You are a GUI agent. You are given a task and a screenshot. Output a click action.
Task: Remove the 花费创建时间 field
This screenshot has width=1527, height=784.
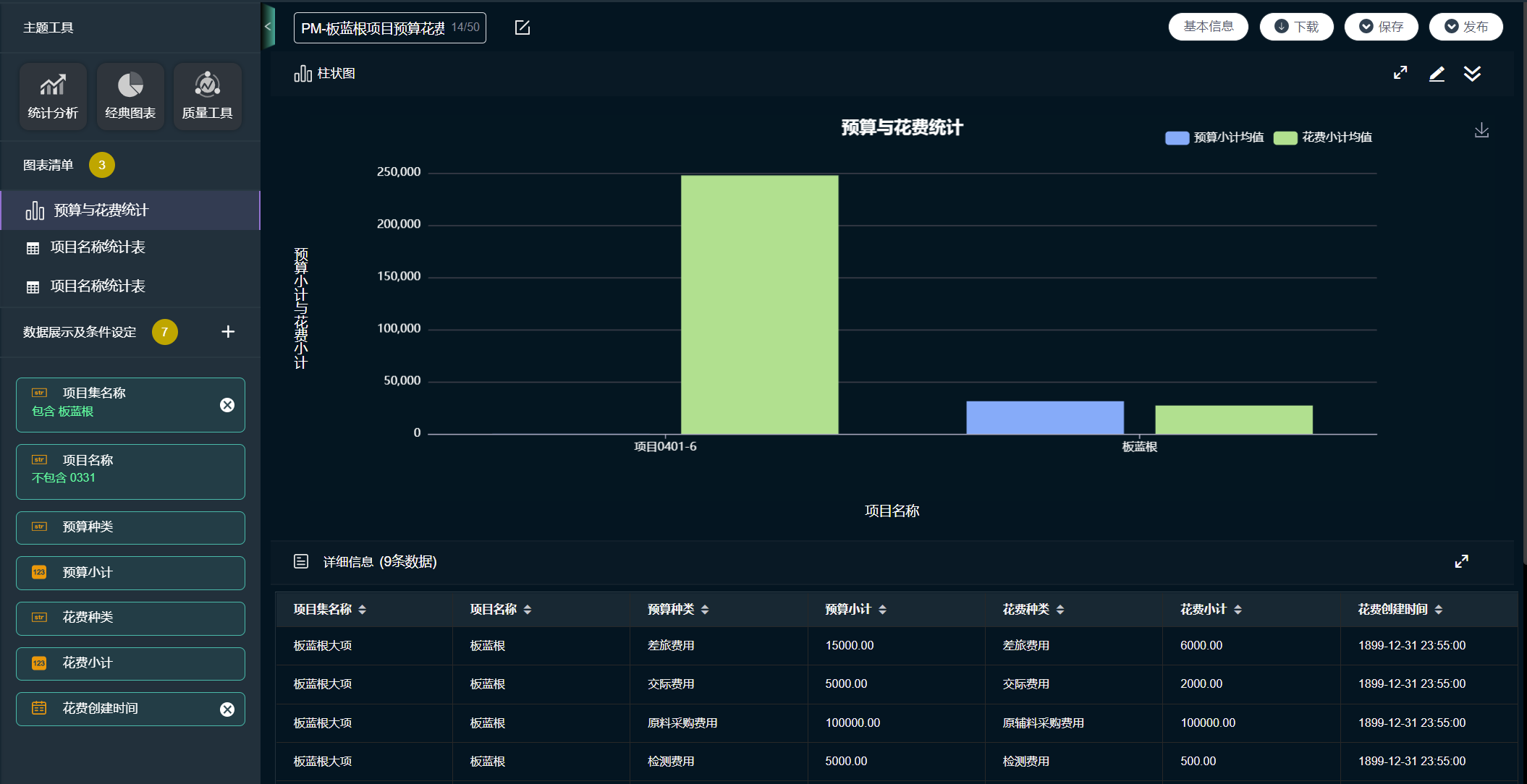(227, 710)
